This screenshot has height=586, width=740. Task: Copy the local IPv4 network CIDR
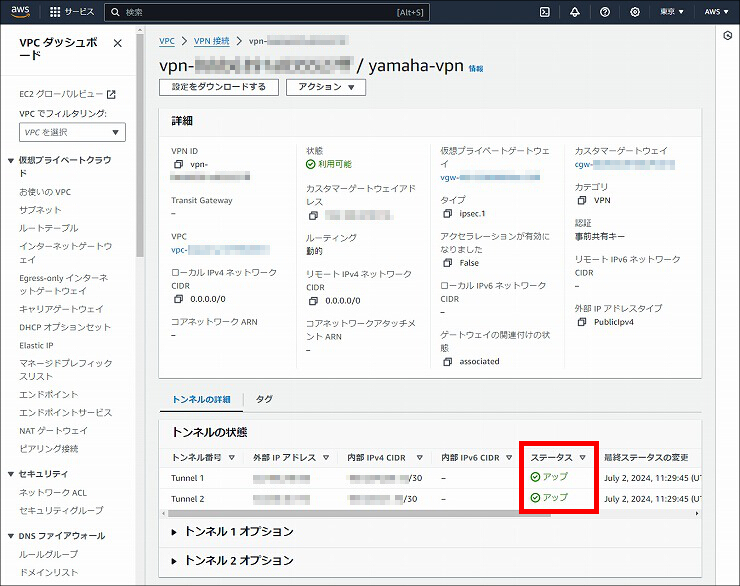[178, 299]
